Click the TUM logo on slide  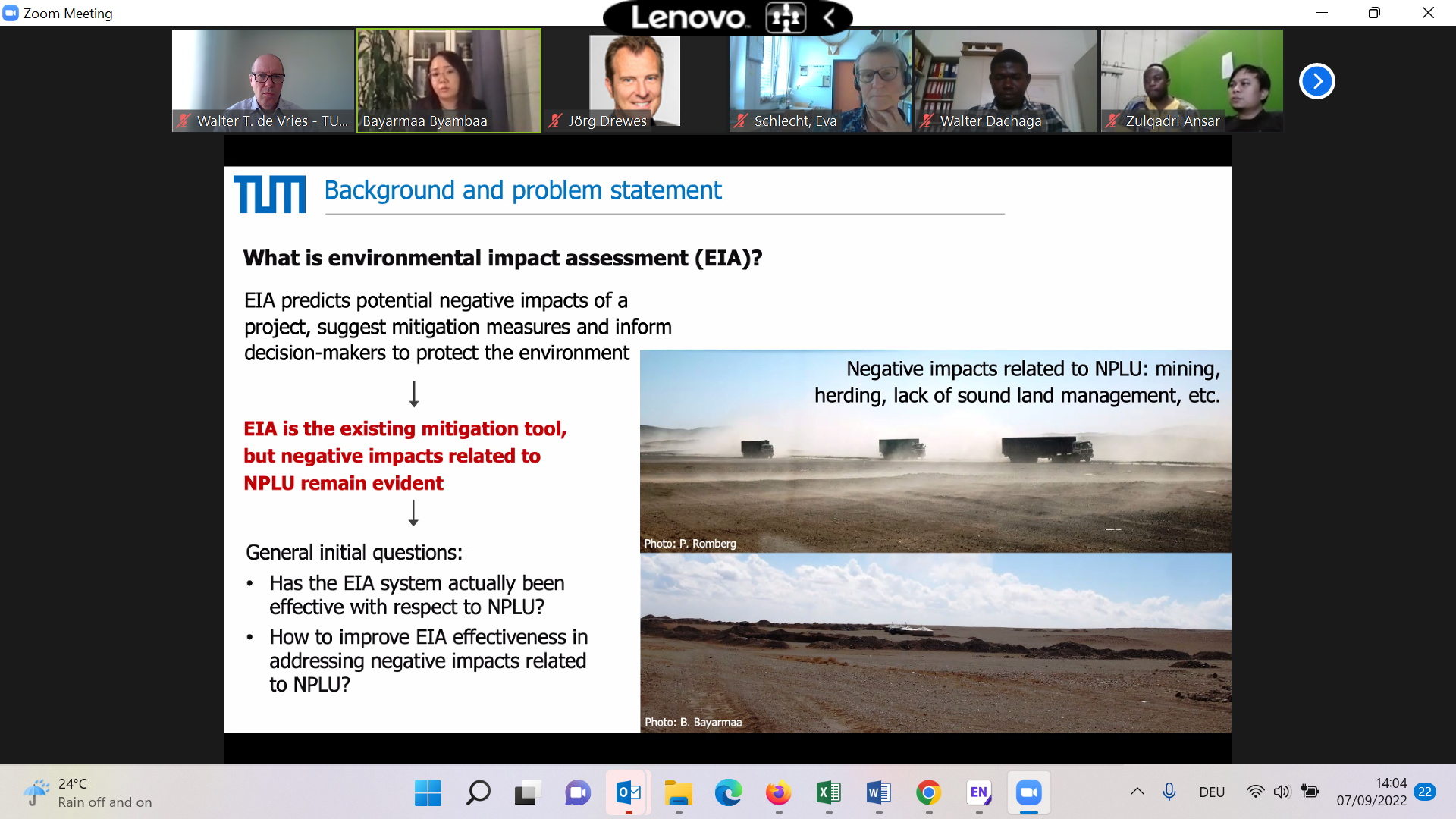click(270, 194)
